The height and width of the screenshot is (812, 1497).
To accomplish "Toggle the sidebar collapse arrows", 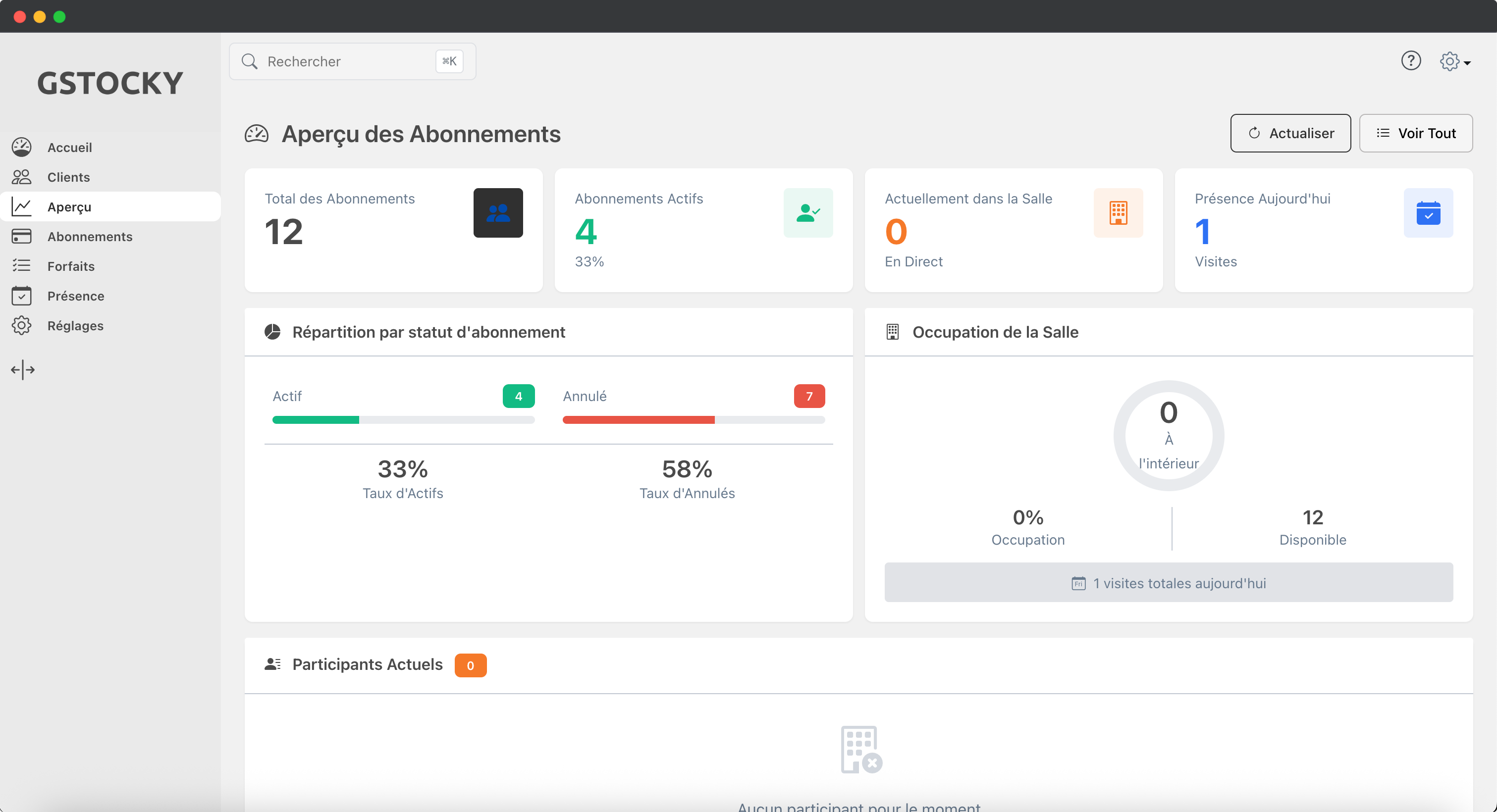I will click(23, 369).
